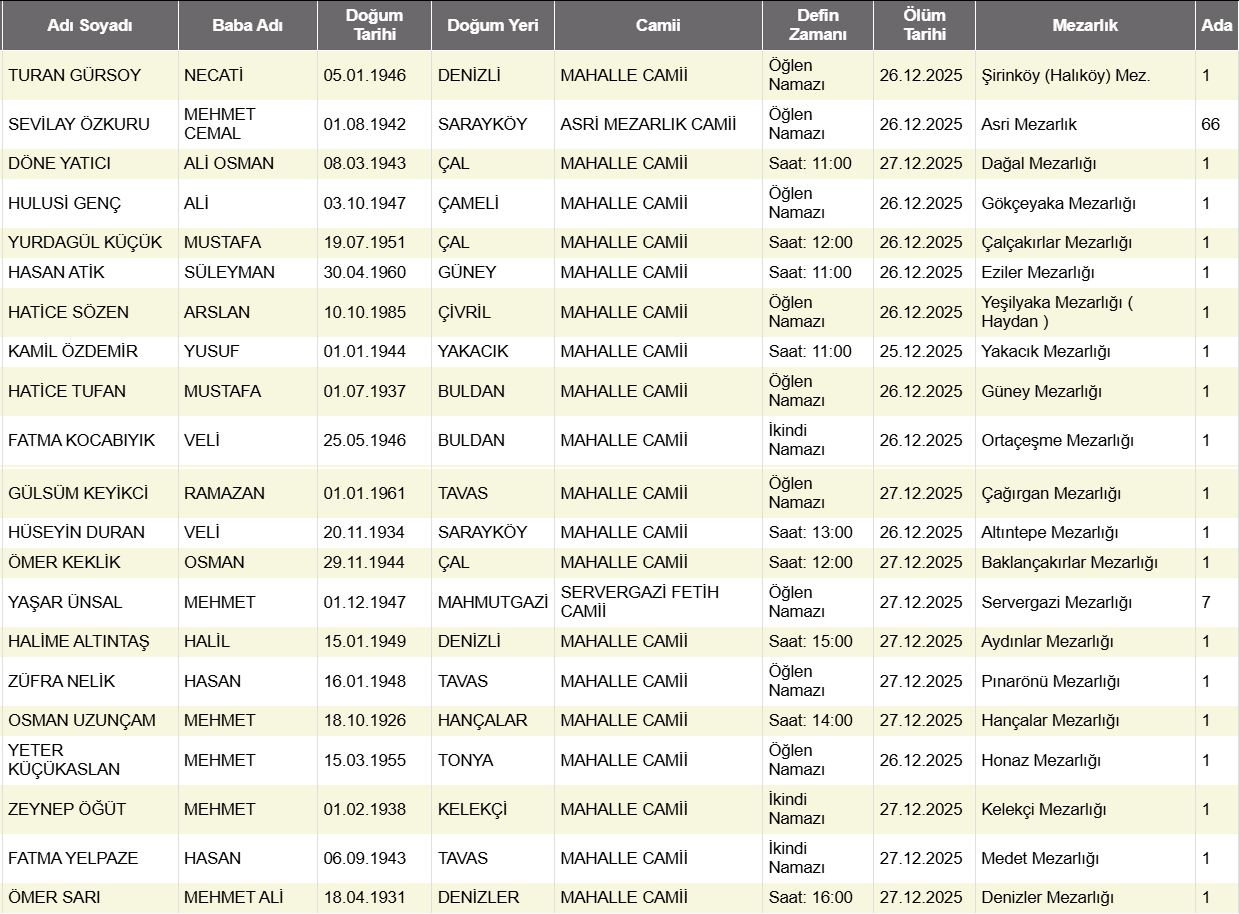Select the Baklançakırlar Mezarlığı cell
The image size is (1239, 914).
(x=1069, y=562)
